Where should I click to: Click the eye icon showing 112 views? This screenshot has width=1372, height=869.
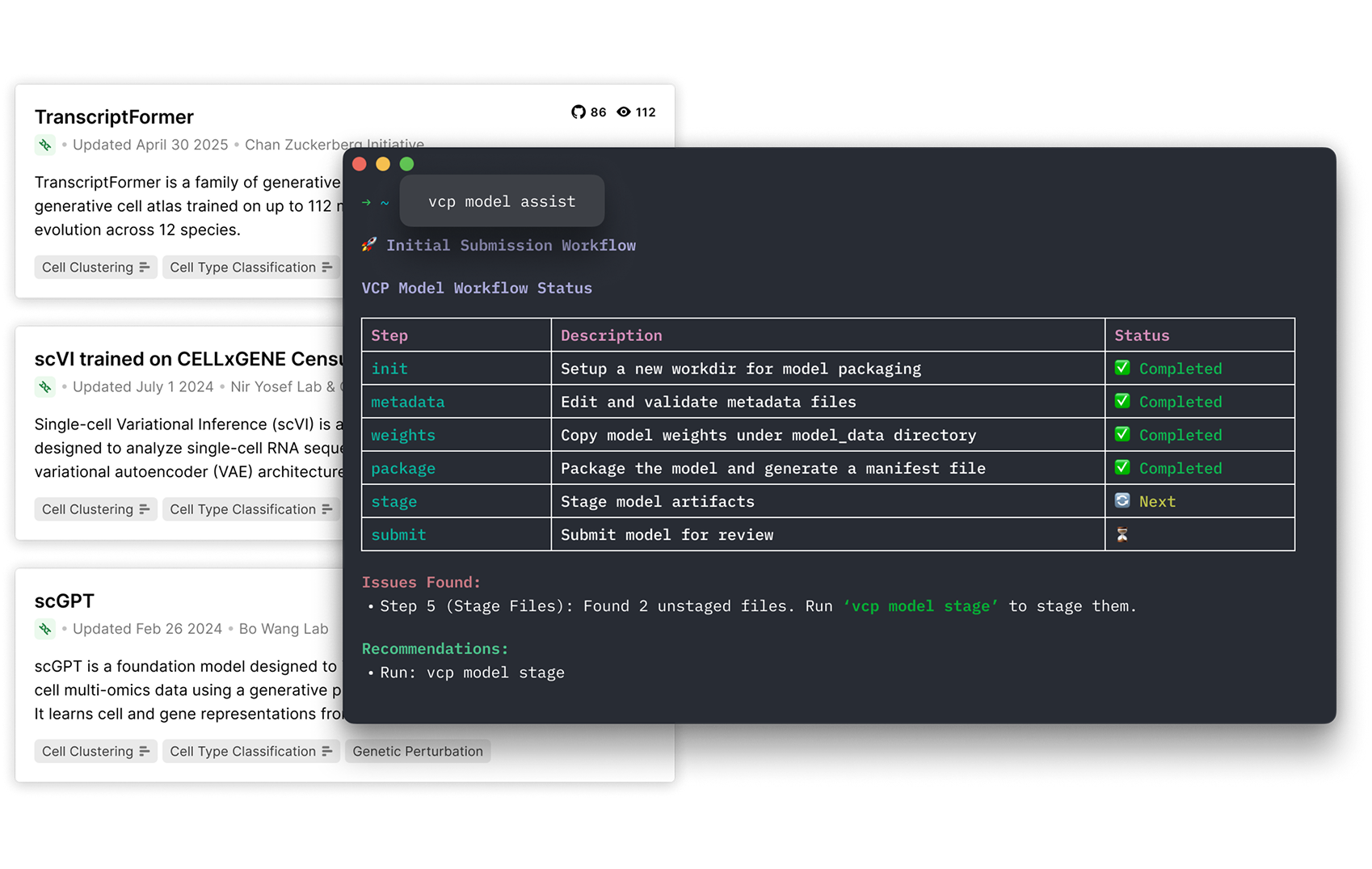coord(622,112)
